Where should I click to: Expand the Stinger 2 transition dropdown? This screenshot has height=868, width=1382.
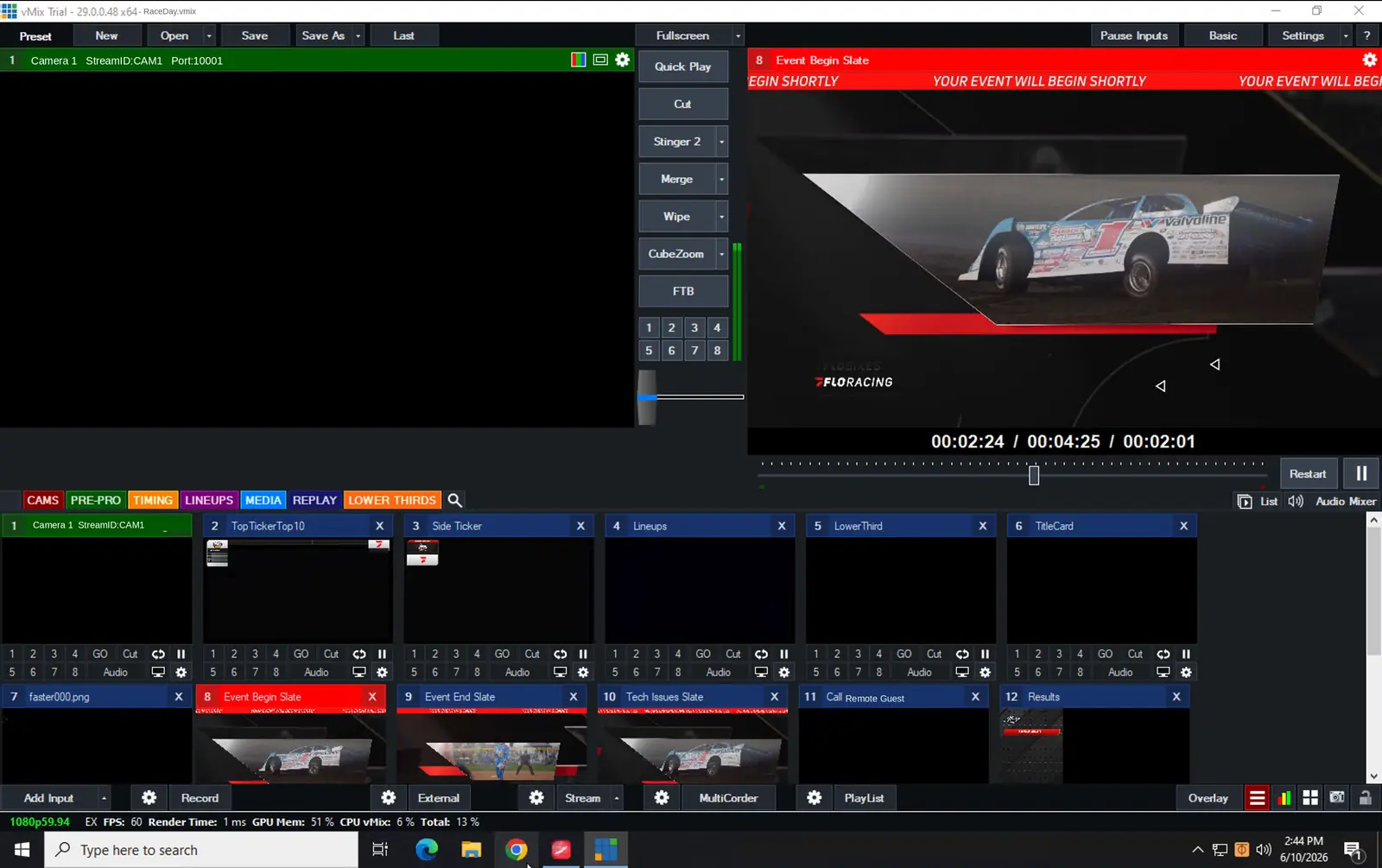click(x=722, y=142)
